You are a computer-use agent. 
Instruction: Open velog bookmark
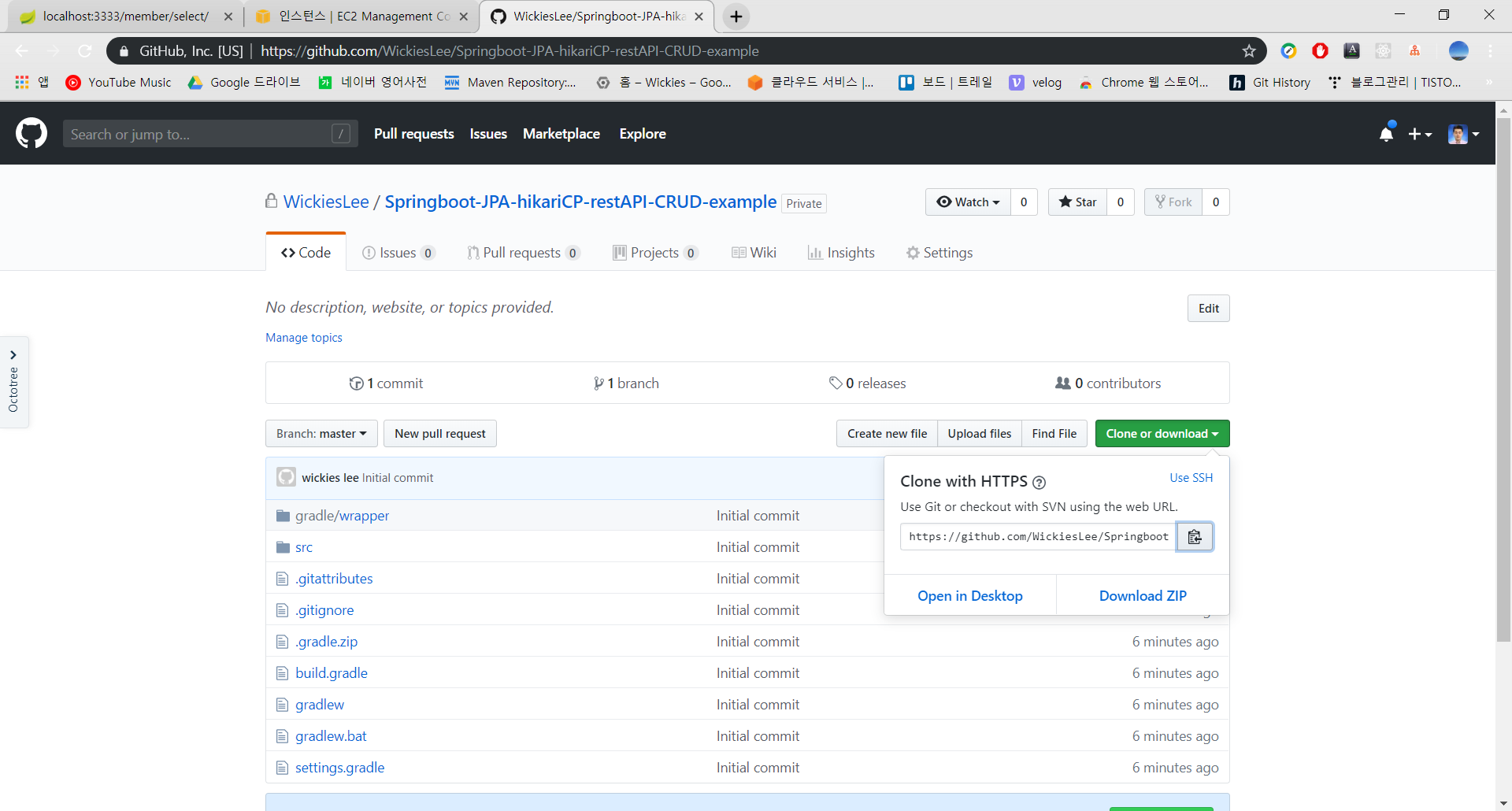(1036, 82)
